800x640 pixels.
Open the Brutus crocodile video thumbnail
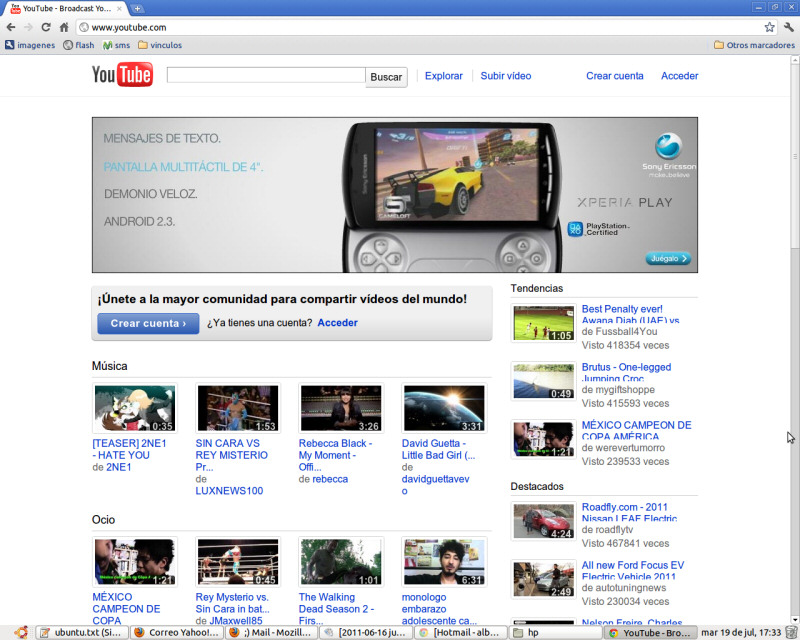tap(543, 381)
